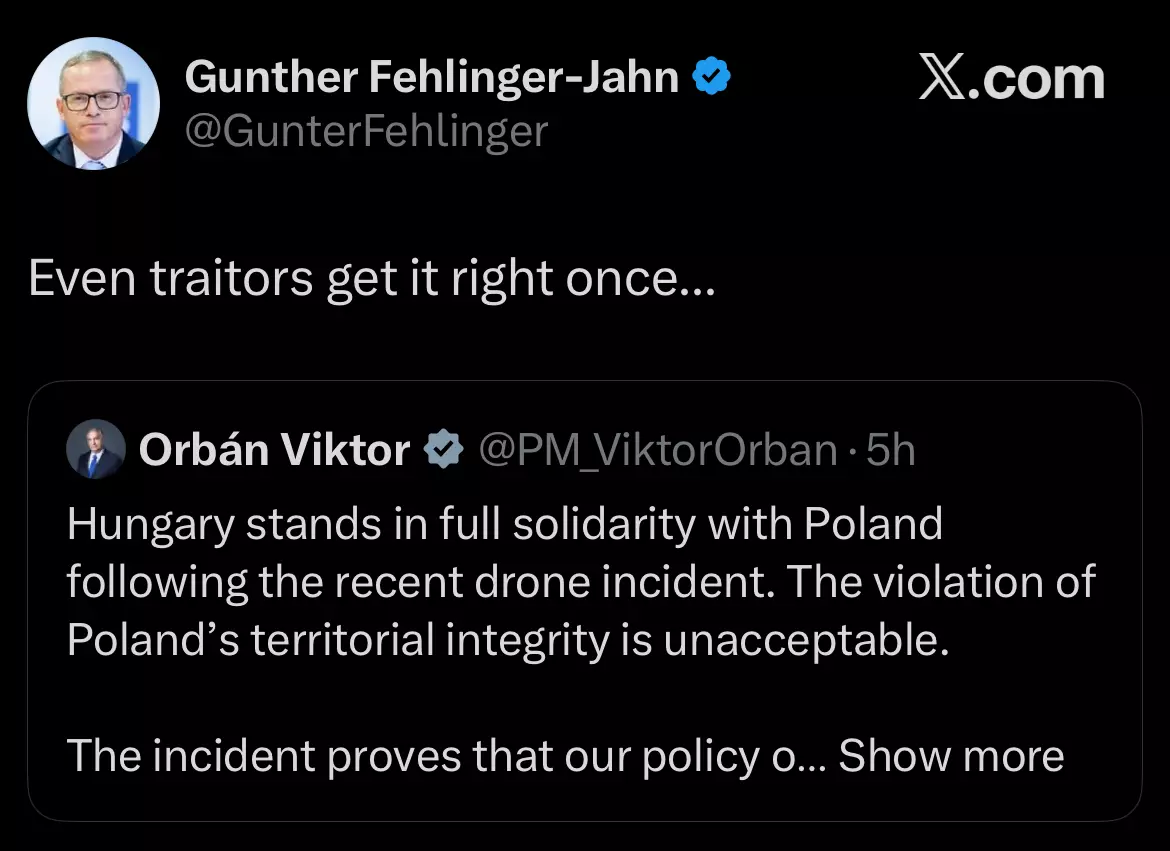Screen dimensions: 1170x851
Task: Open Gunther Fehlinger-Jahn's profile picture
Action: point(93,103)
